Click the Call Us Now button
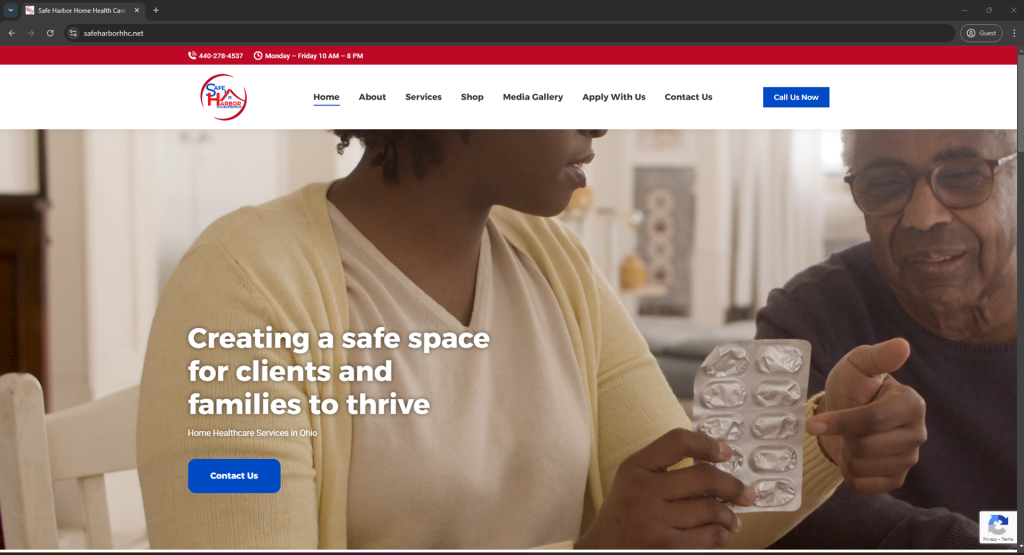This screenshot has height=555, width=1024. [796, 97]
